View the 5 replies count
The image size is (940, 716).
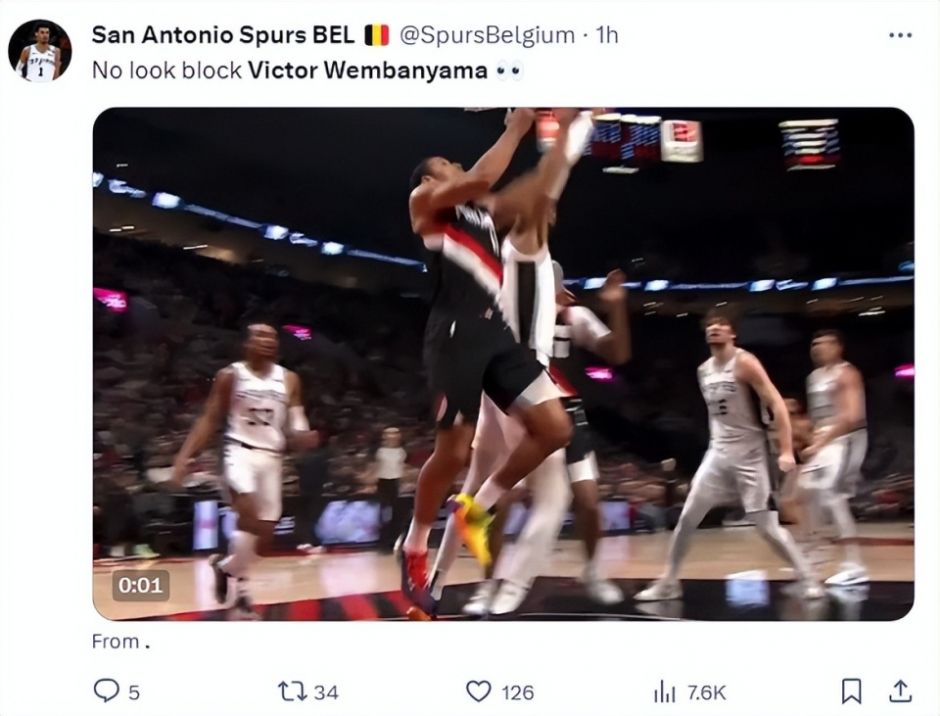click(134, 693)
